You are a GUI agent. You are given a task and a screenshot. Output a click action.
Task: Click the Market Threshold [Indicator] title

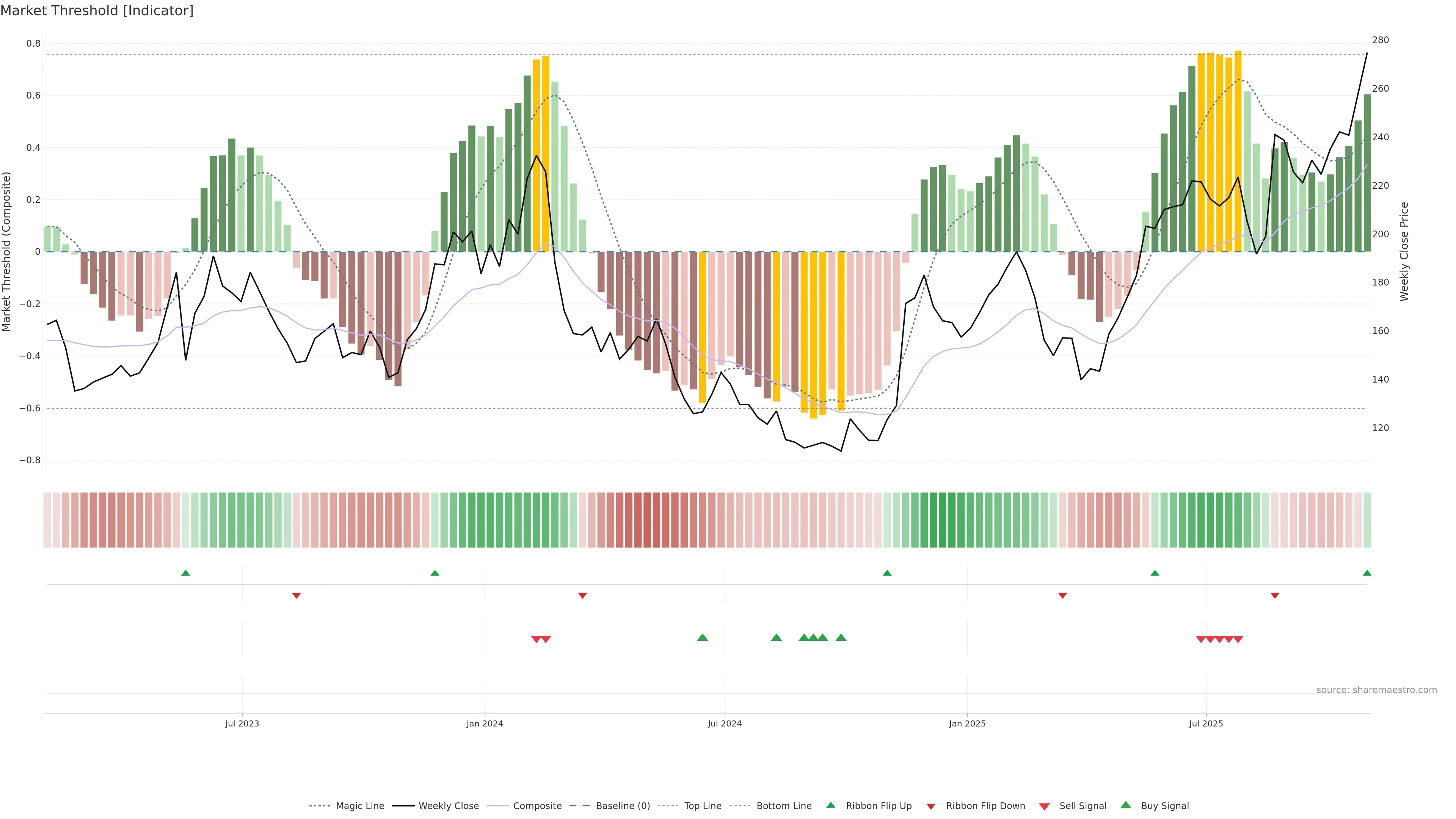click(x=97, y=11)
